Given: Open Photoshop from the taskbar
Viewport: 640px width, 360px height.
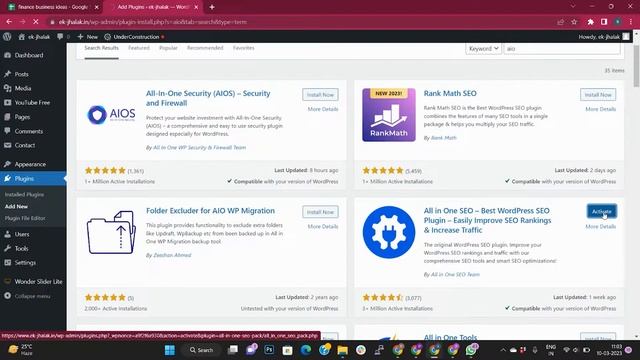Looking at the screenshot, I should [x=269, y=350].
